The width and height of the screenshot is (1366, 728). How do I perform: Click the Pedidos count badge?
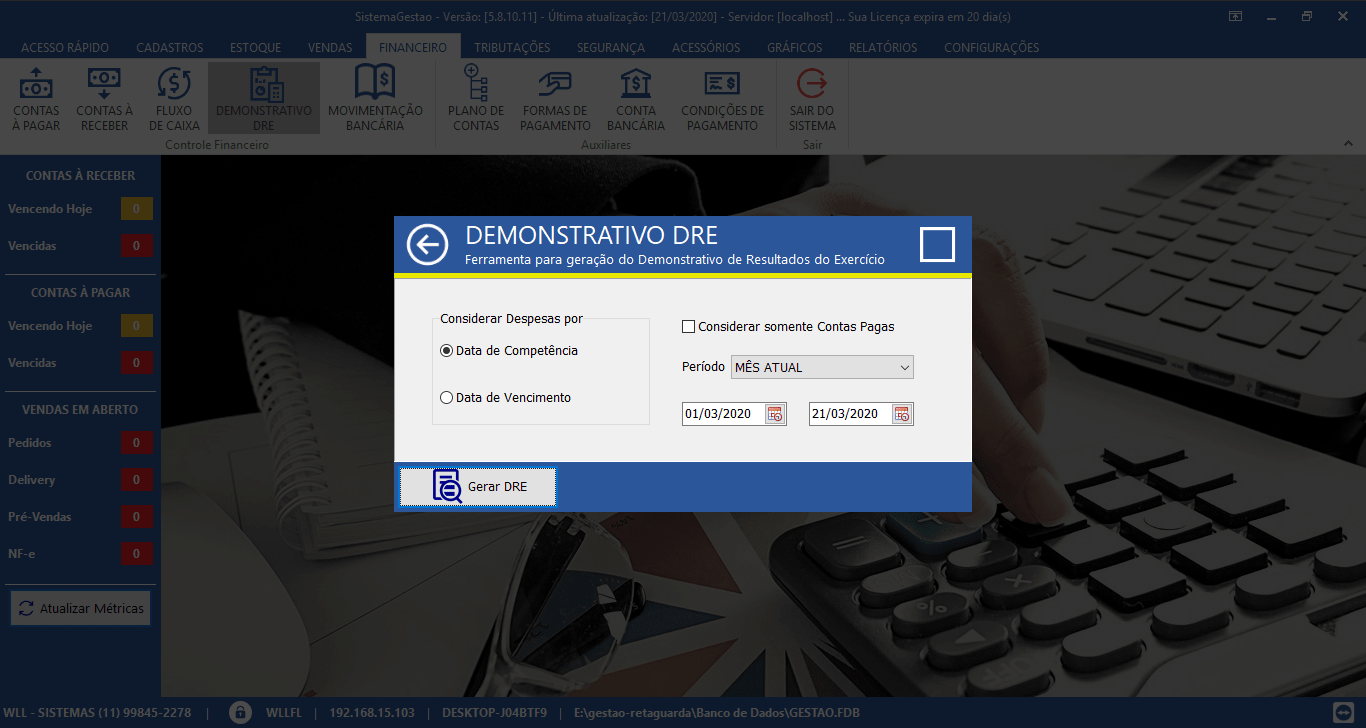[137, 443]
